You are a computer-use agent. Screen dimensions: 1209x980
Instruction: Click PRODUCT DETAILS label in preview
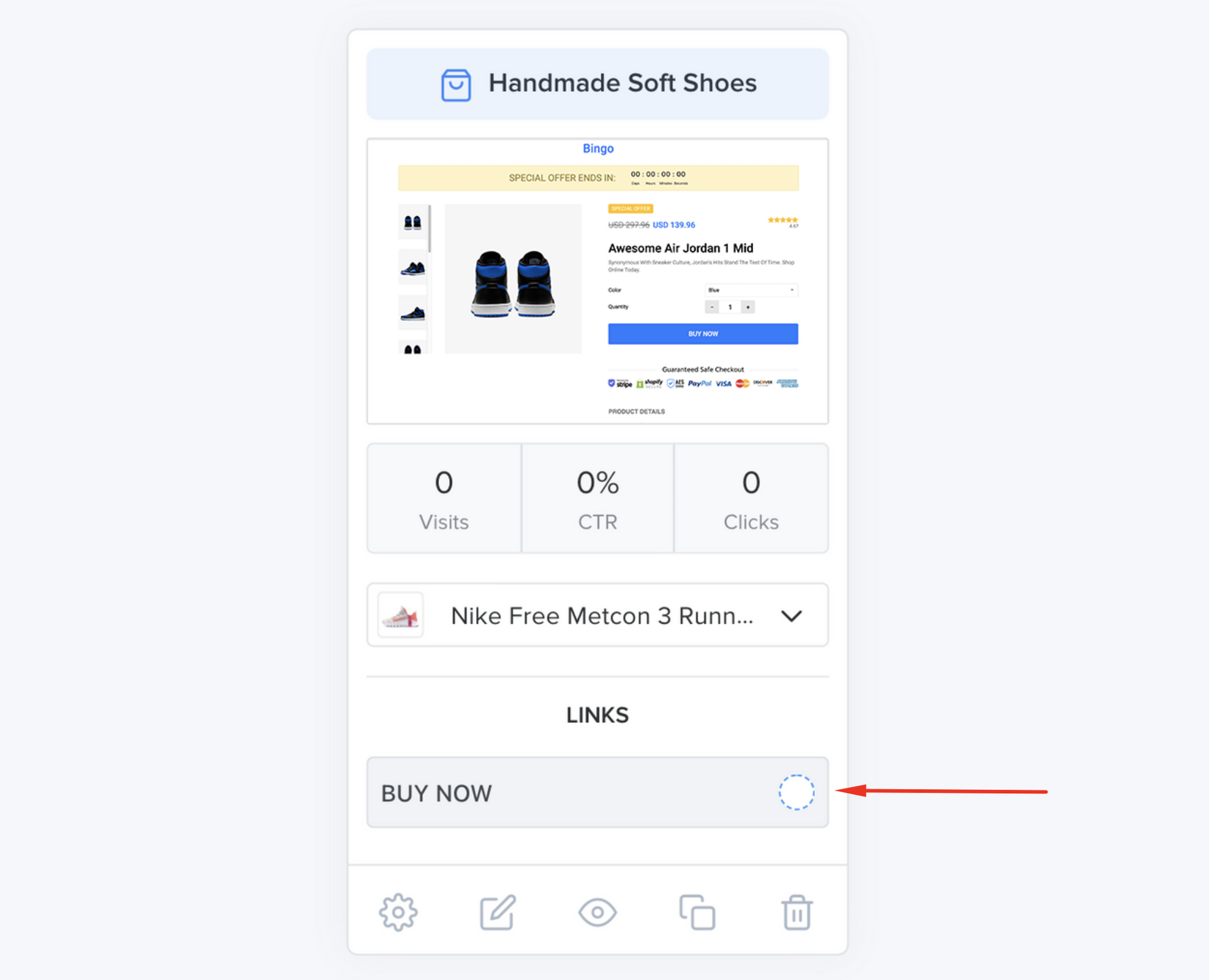click(x=636, y=411)
